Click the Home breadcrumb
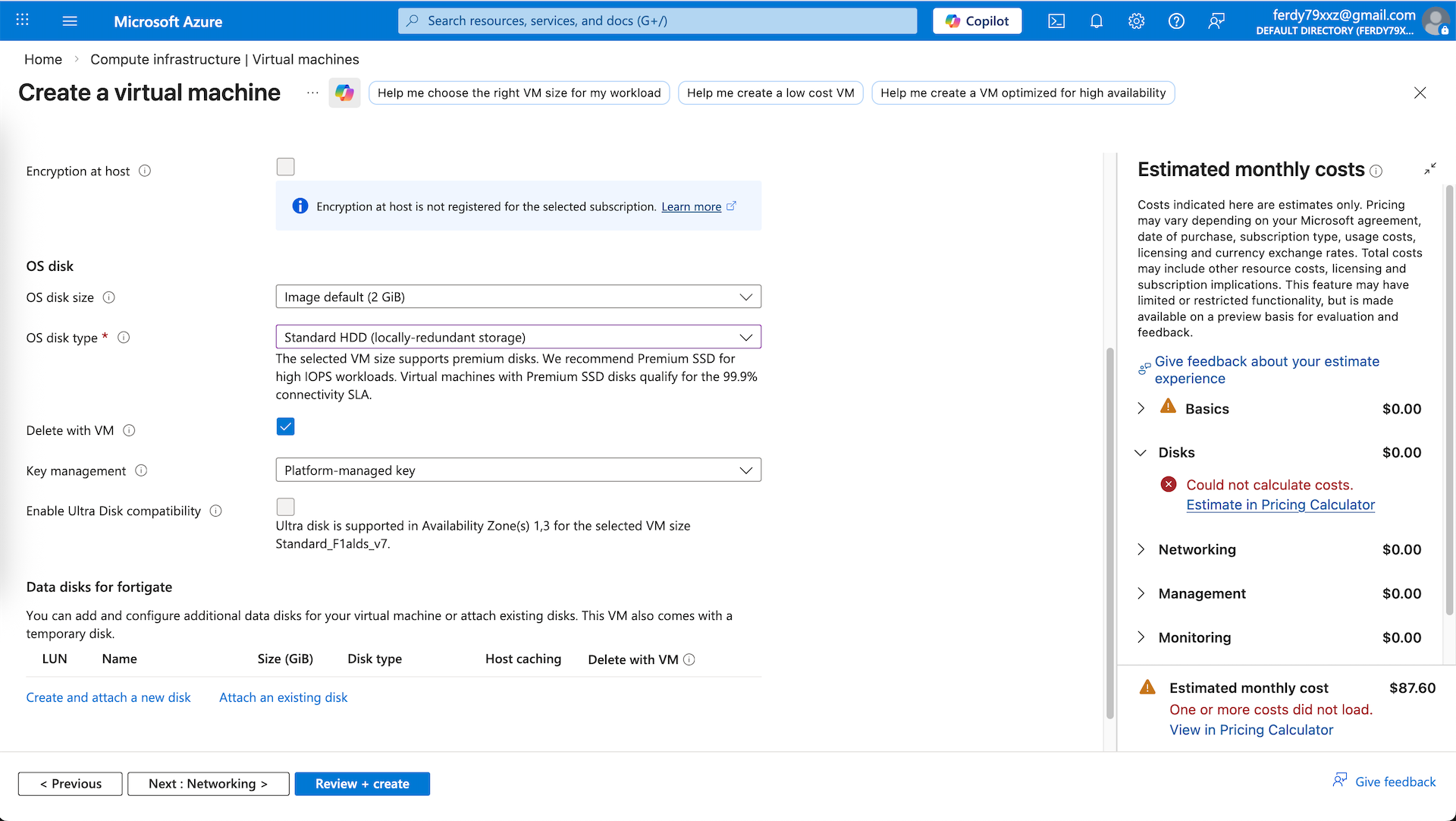 pyautogui.click(x=43, y=59)
